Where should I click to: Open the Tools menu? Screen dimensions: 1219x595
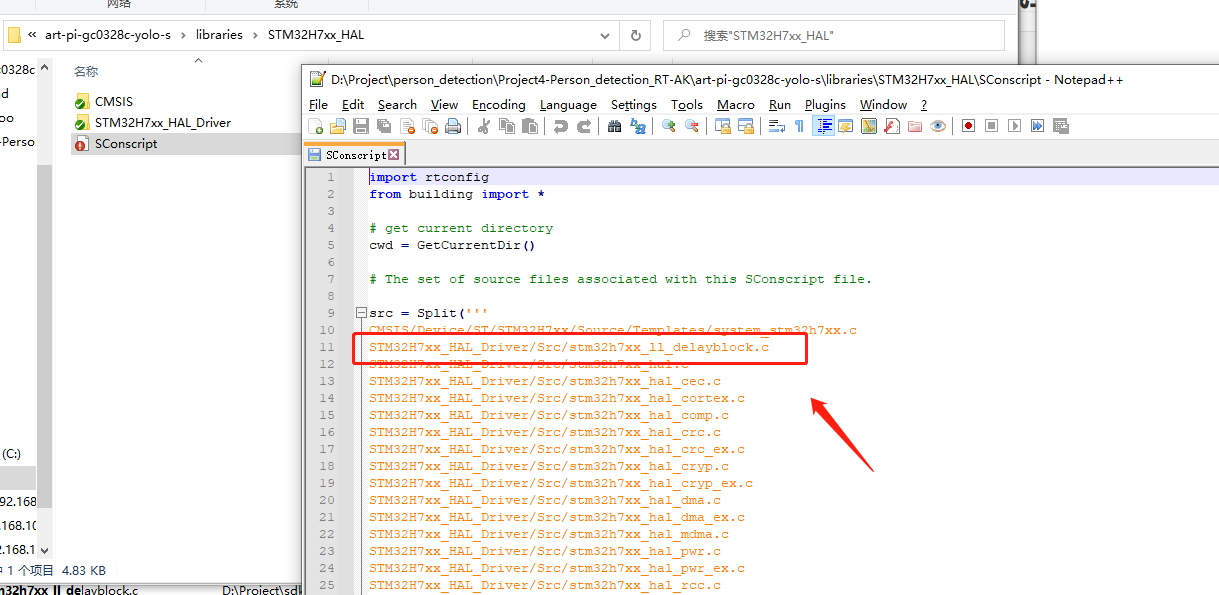coord(687,105)
